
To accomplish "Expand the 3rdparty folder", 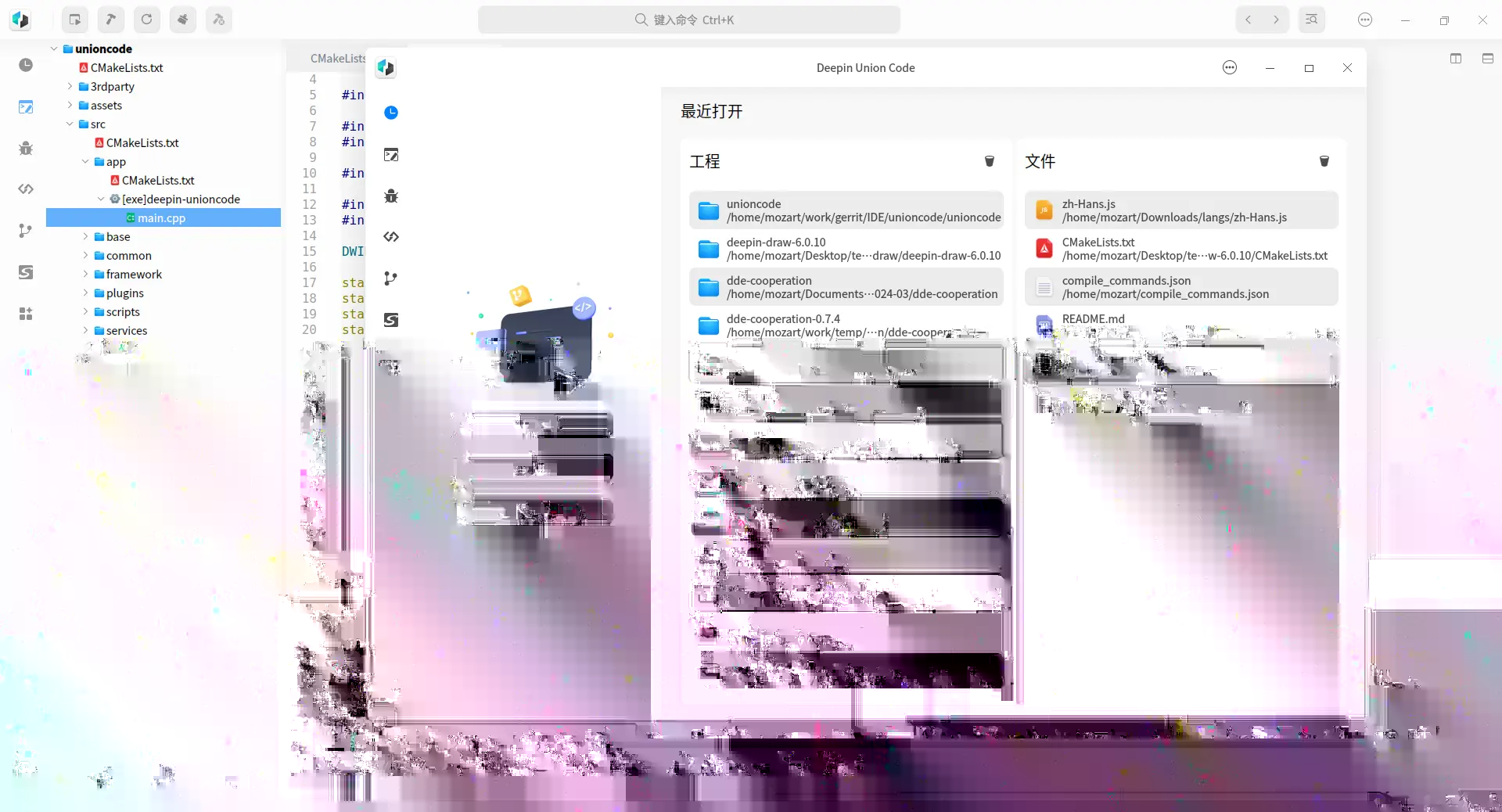I will click(x=70, y=86).
